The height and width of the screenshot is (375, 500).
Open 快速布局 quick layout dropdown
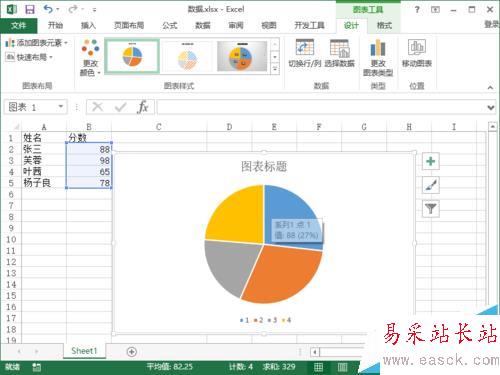tap(30, 57)
